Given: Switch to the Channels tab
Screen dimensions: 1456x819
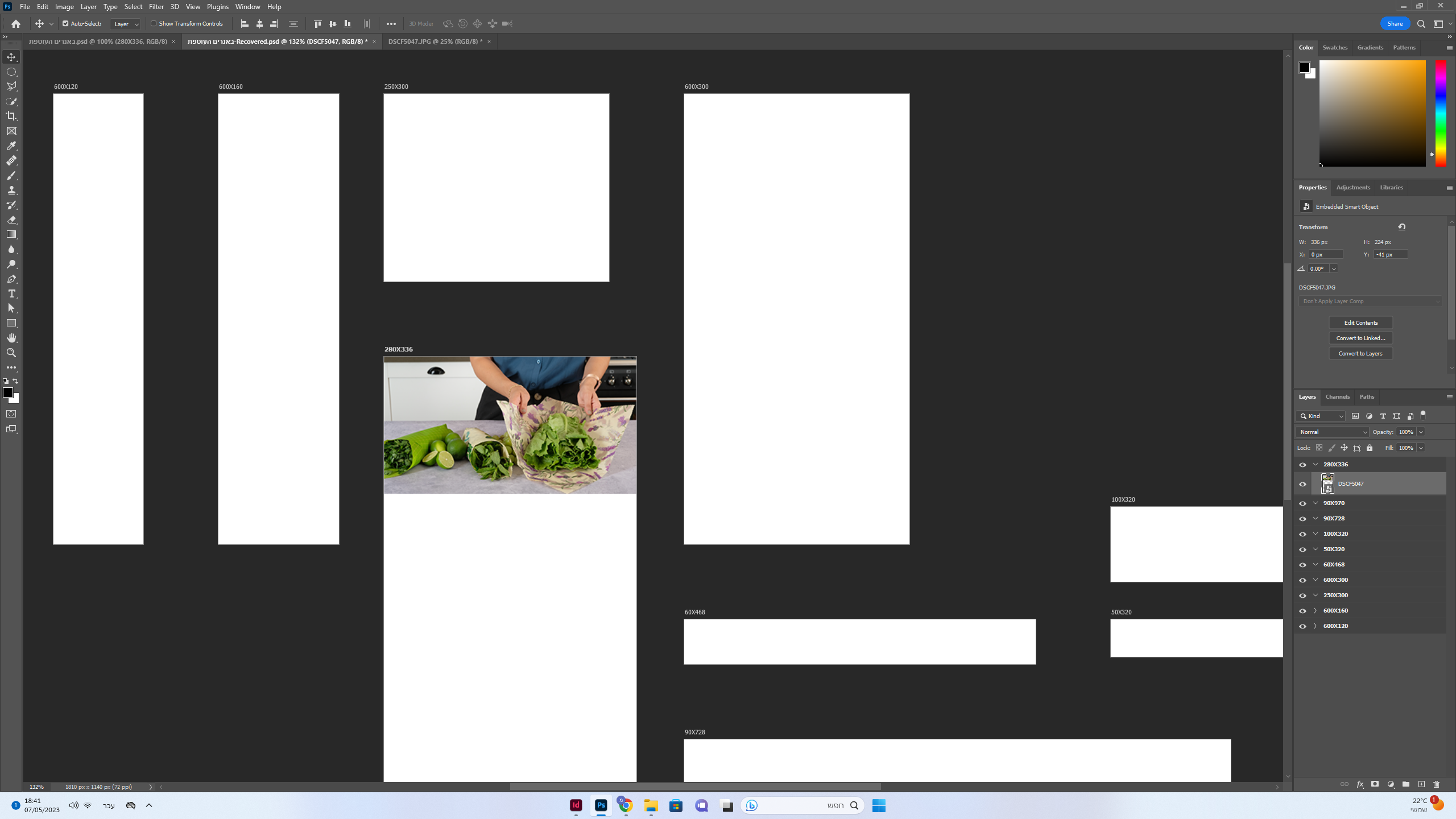Looking at the screenshot, I should (1337, 397).
